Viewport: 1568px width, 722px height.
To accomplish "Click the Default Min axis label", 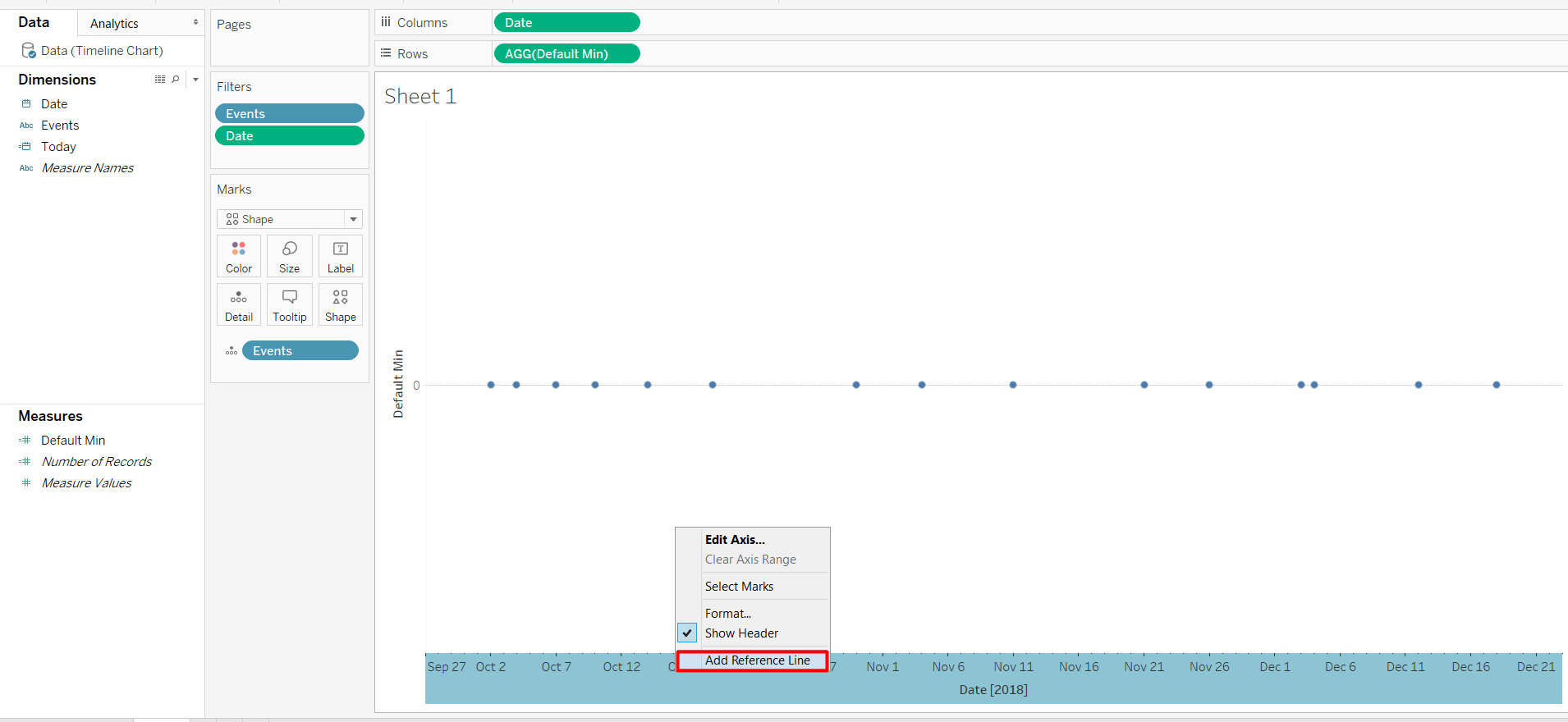I will 399,384.
